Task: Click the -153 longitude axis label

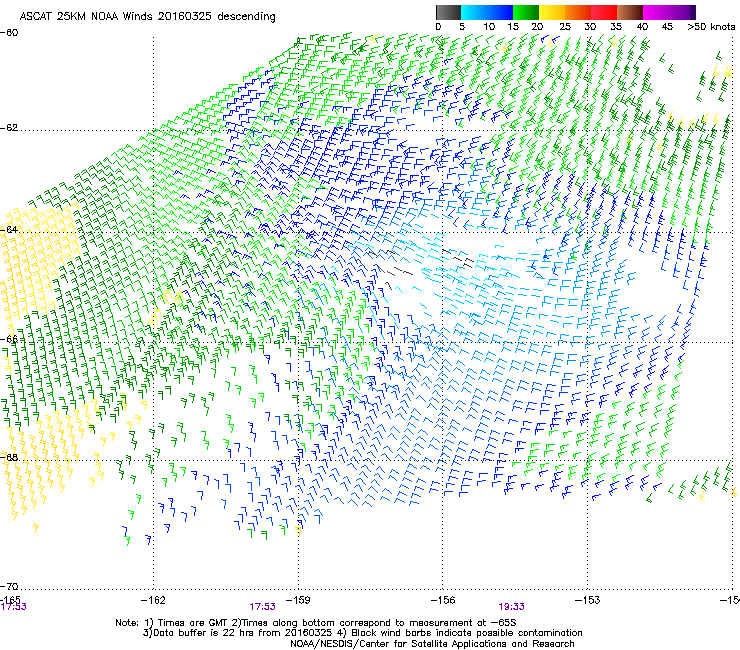Action: pyautogui.click(x=588, y=600)
